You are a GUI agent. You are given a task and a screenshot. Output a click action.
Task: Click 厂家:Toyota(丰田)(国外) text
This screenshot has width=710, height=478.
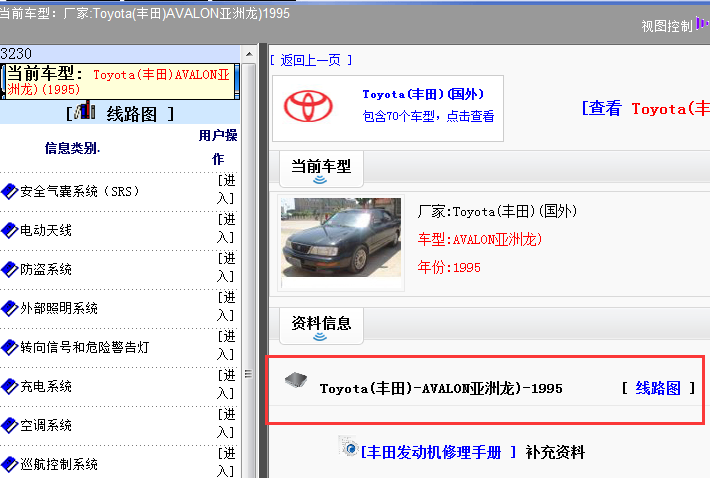tap(497, 211)
